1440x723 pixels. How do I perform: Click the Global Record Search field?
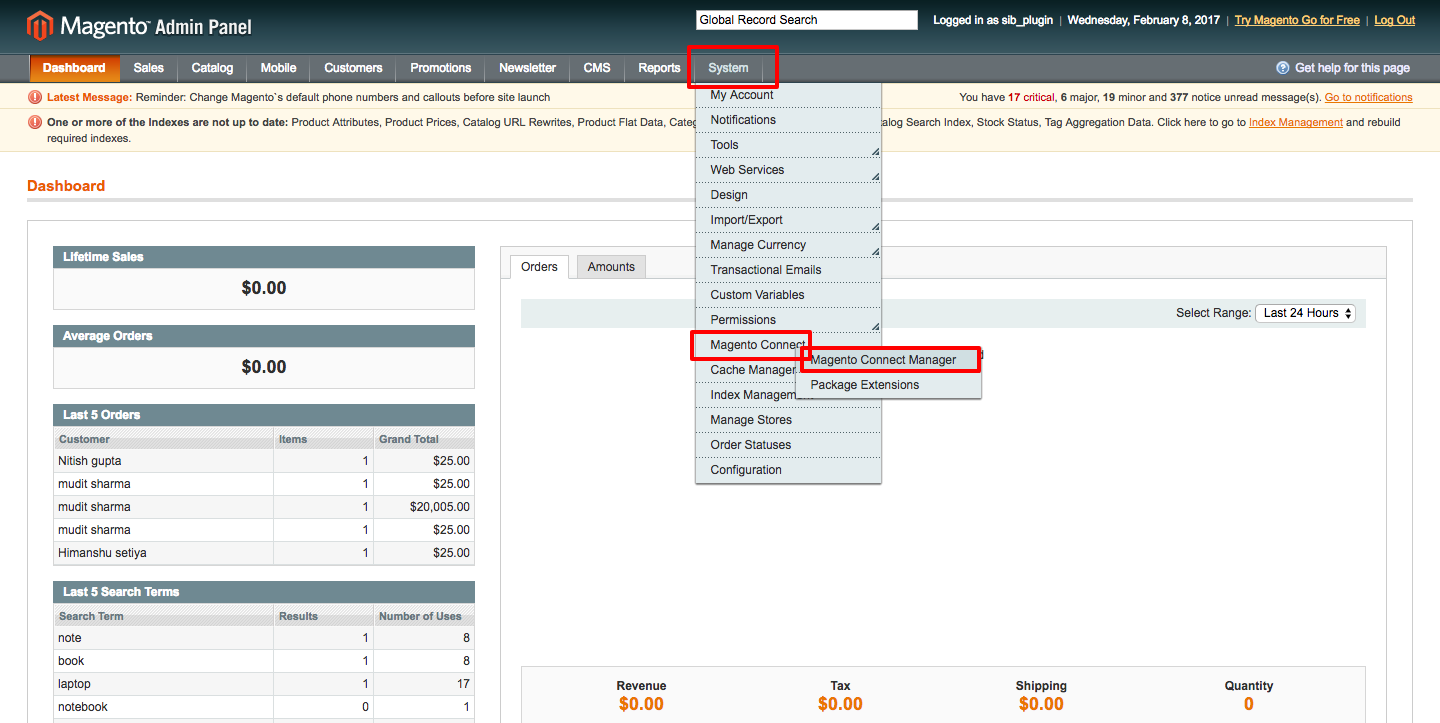click(806, 20)
